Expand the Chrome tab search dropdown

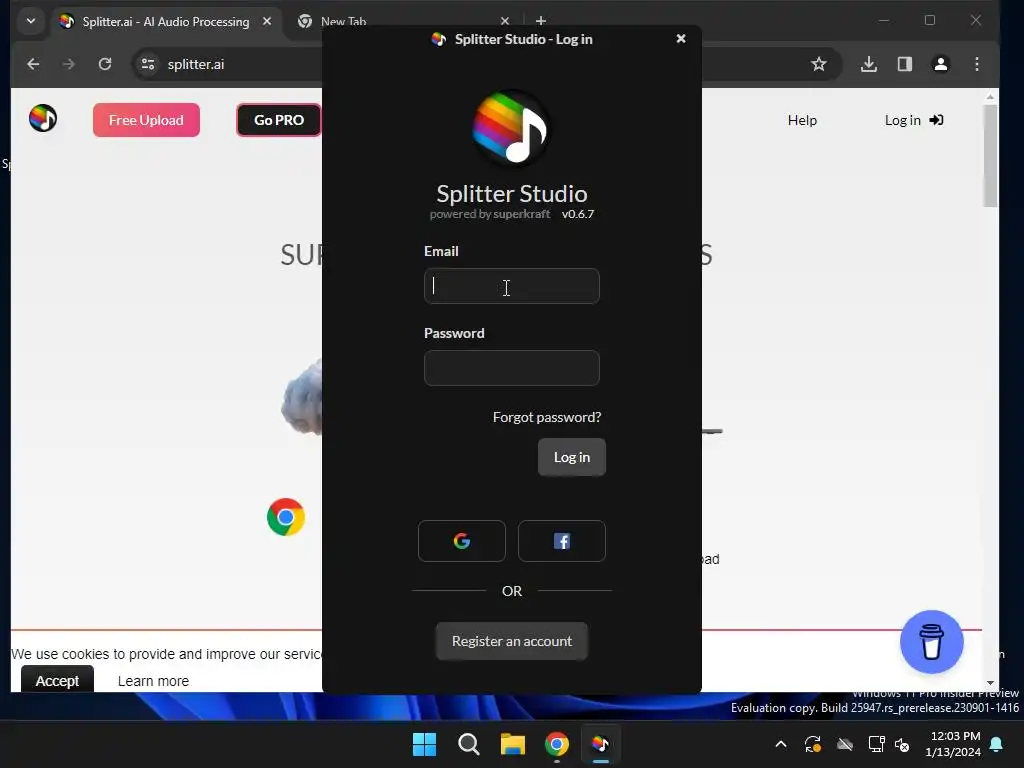pyautogui.click(x=31, y=21)
